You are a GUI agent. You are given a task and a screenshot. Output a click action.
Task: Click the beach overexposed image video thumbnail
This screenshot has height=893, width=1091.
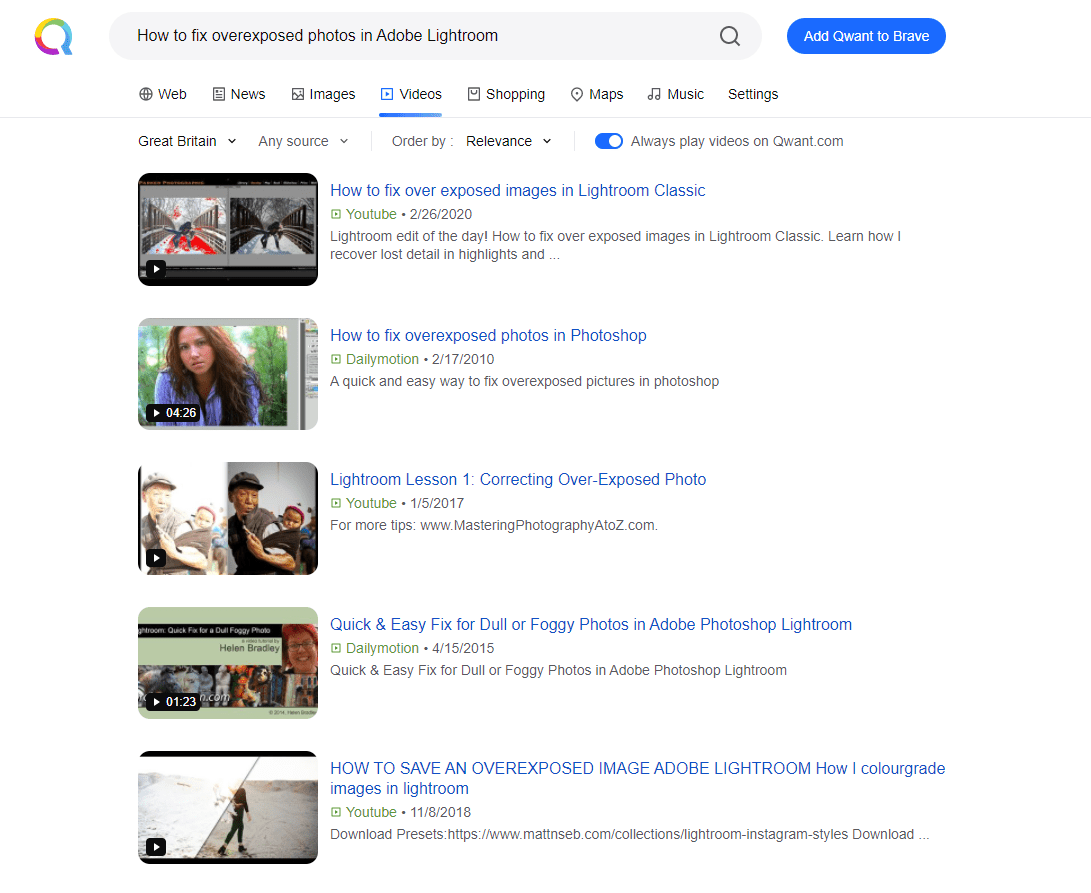point(228,807)
